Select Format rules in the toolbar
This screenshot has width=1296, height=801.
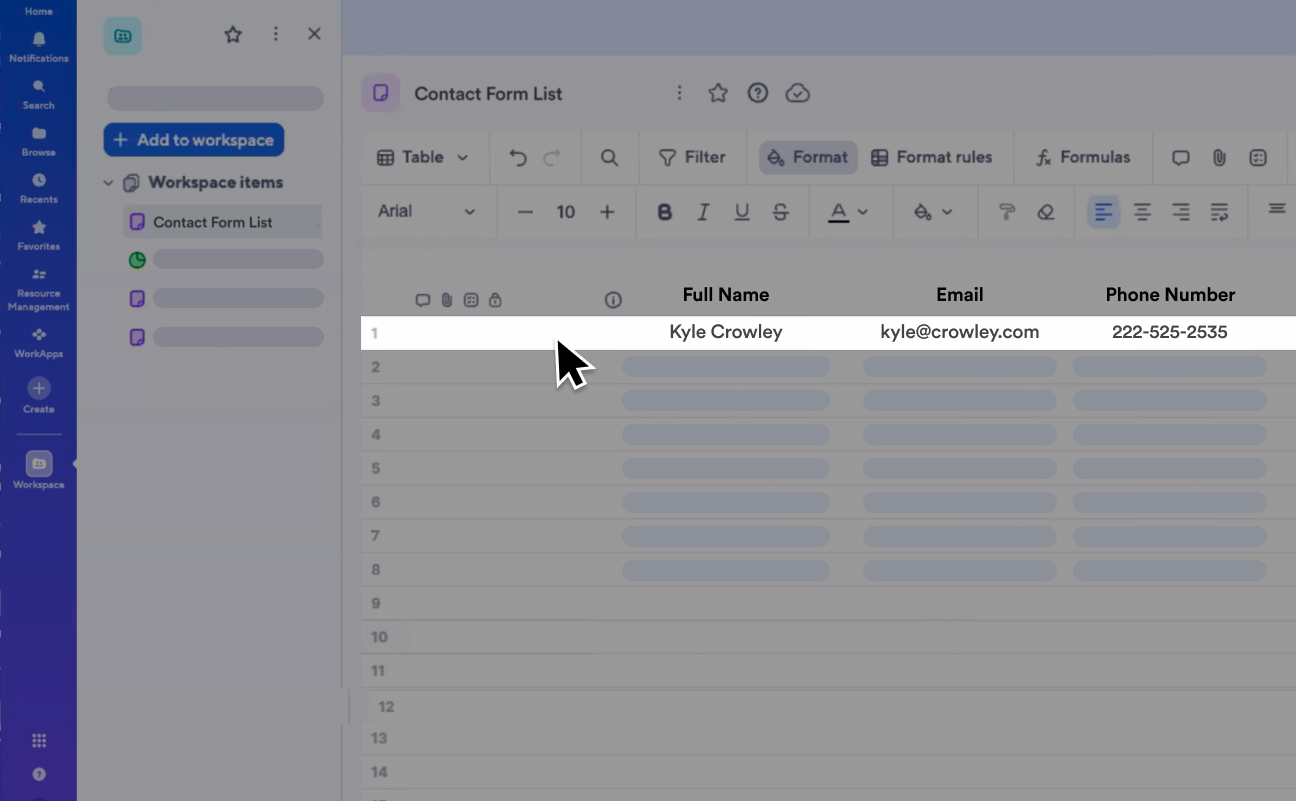(934, 157)
